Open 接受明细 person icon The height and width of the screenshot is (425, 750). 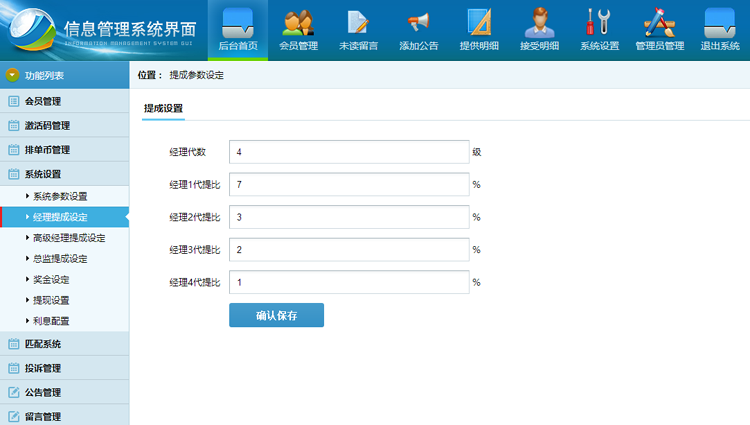coord(540,22)
